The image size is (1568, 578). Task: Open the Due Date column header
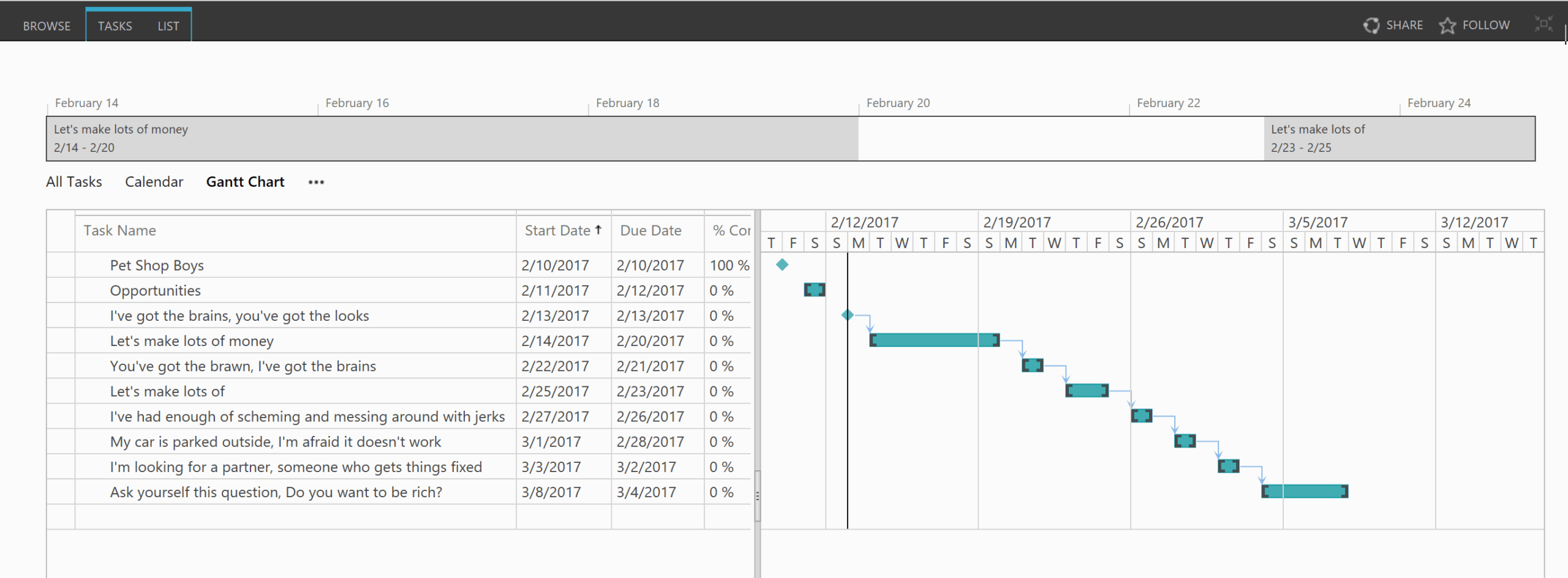tap(650, 230)
